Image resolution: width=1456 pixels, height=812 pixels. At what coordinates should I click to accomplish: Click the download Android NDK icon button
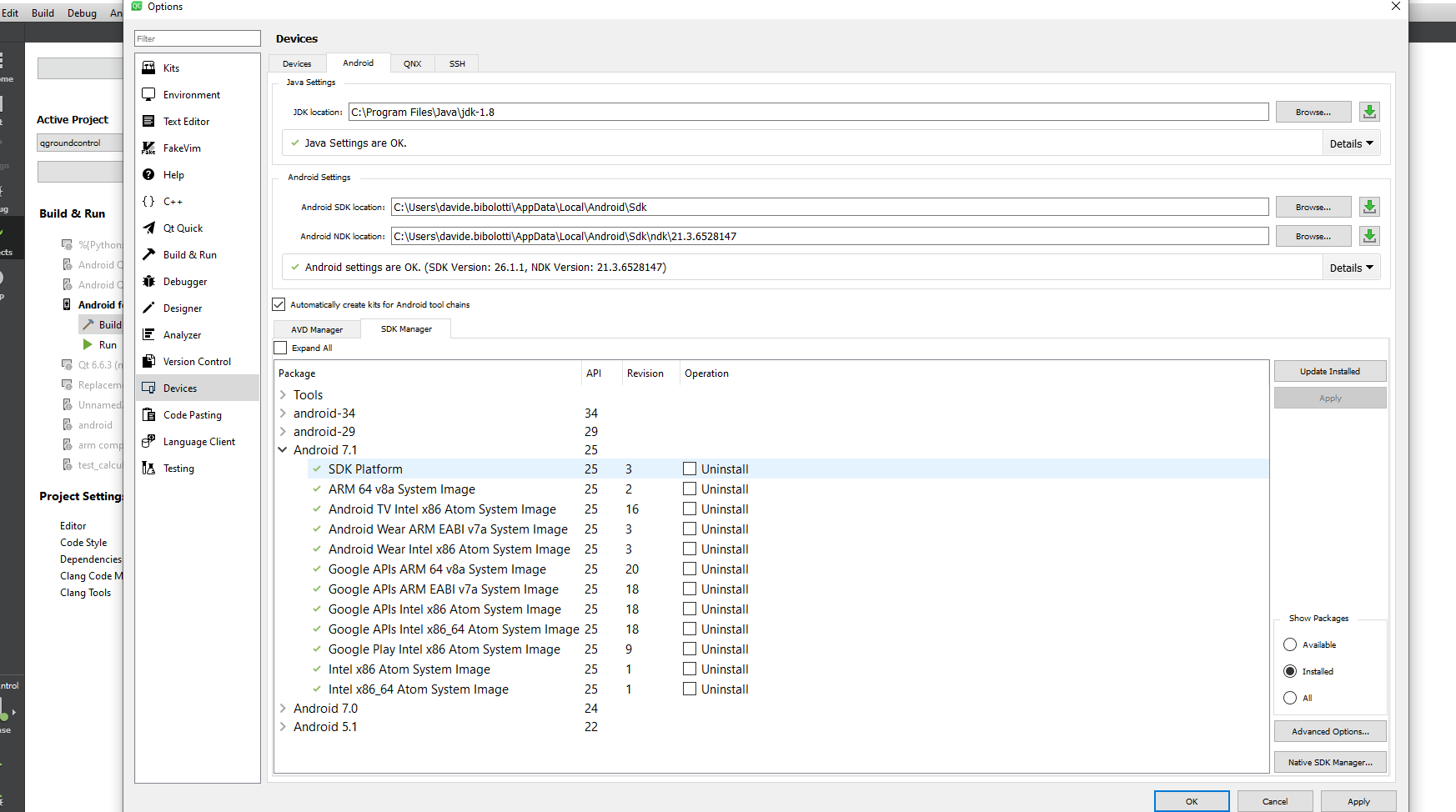point(1369,236)
